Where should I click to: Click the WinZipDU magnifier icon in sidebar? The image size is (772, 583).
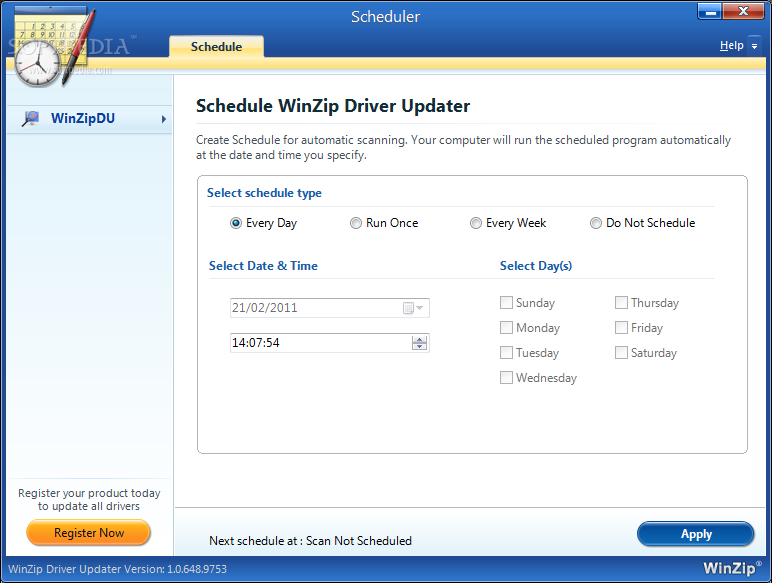point(31,119)
